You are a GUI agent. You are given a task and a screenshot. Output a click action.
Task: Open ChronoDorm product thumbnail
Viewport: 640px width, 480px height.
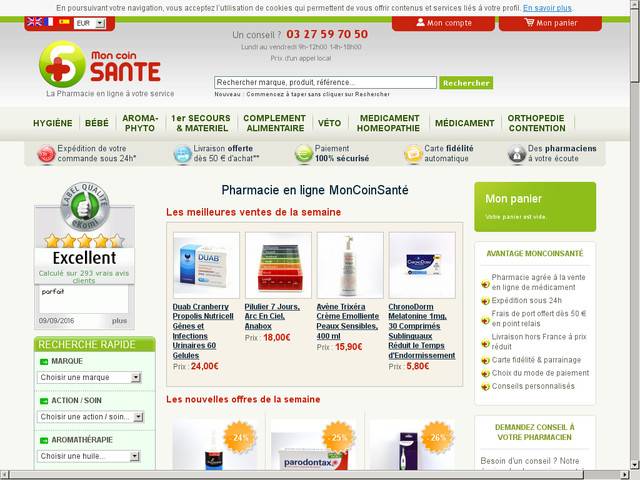click(x=422, y=265)
